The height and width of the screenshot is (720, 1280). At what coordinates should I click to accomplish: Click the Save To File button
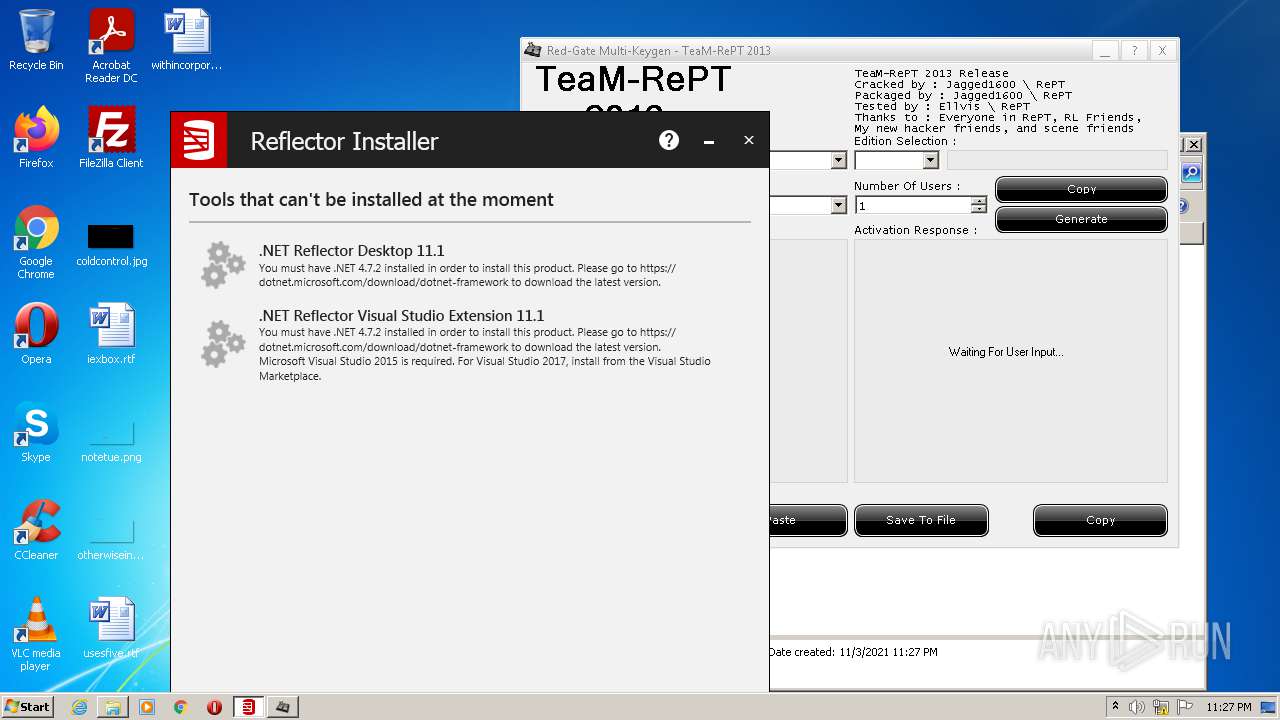(x=921, y=520)
